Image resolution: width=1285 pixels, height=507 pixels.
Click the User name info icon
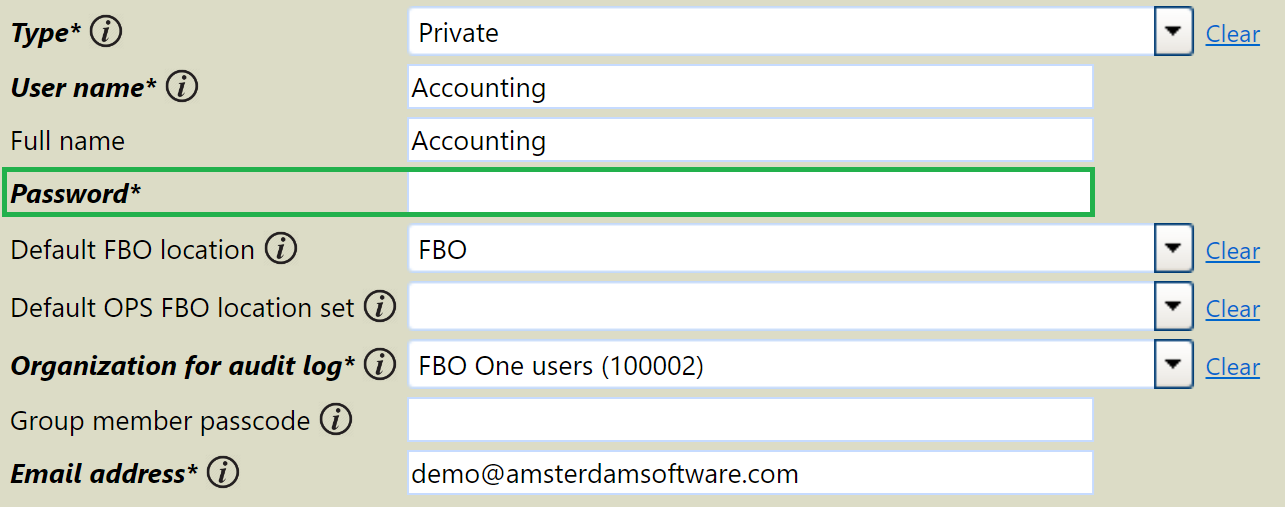(x=182, y=87)
